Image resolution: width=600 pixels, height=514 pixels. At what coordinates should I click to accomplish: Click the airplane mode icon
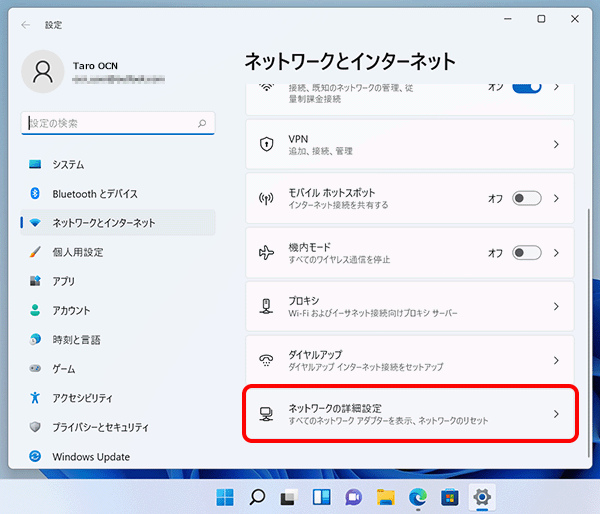tap(267, 253)
